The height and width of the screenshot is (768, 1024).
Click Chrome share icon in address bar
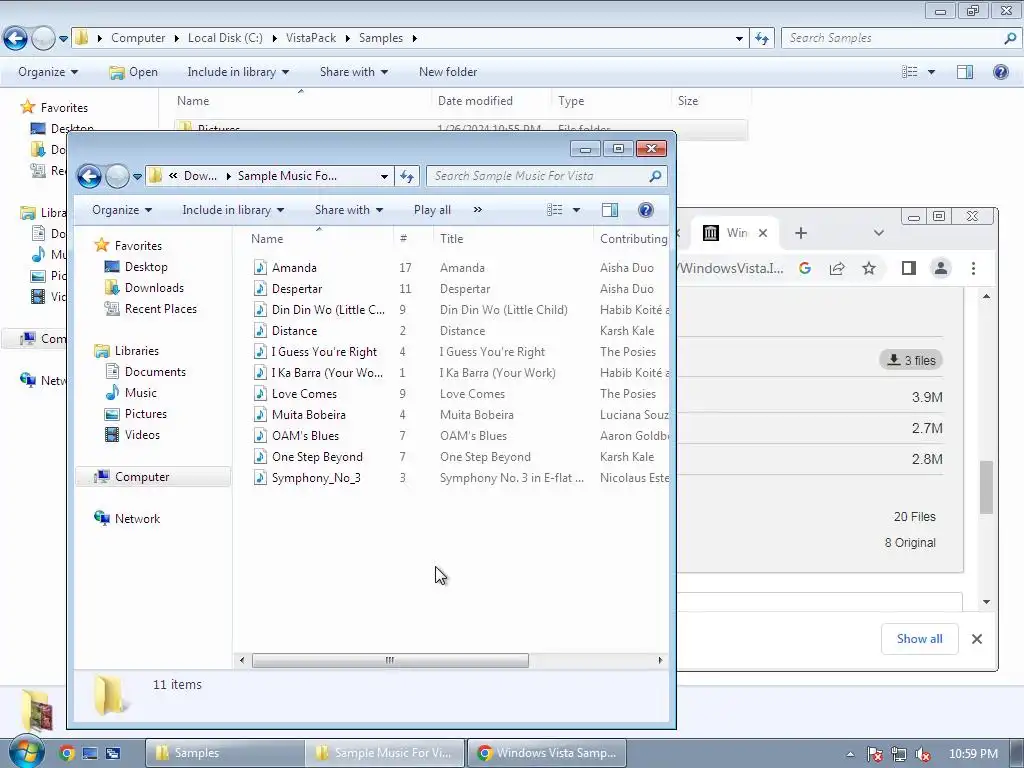pos(837,268)
